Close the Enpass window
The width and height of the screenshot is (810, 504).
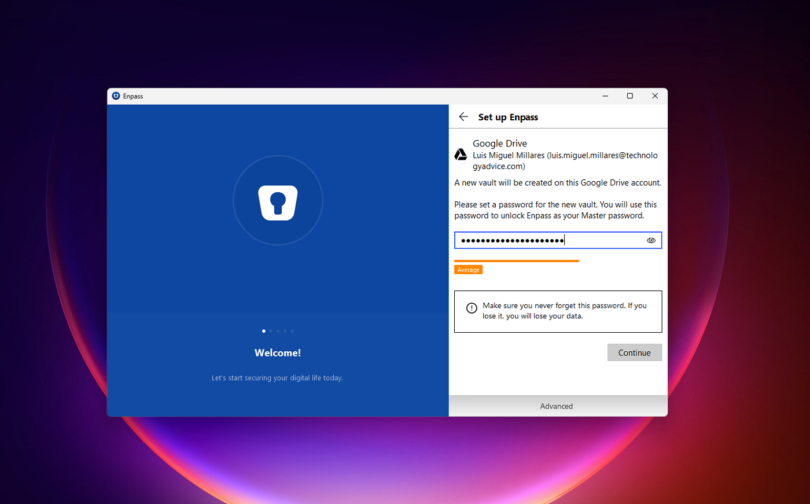[655, 96]
